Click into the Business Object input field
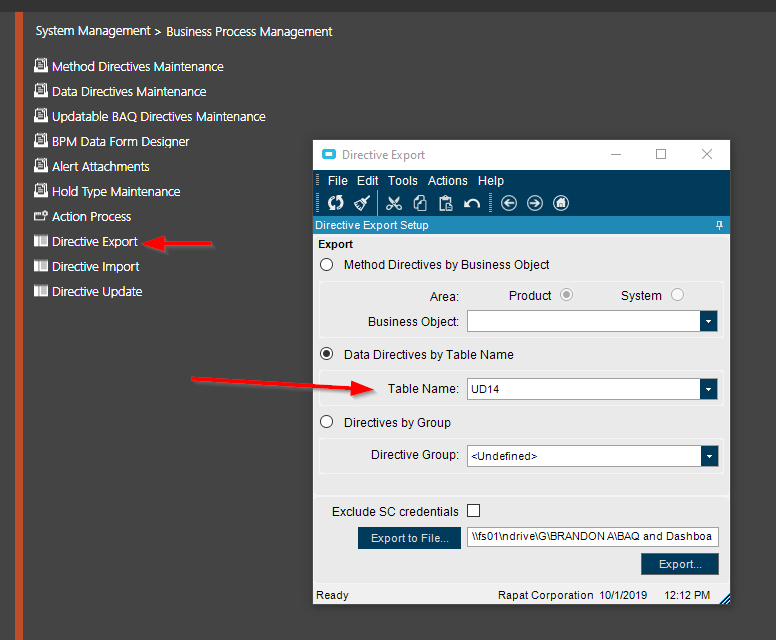This screenshot has width=776, height=640. point(583,322)
